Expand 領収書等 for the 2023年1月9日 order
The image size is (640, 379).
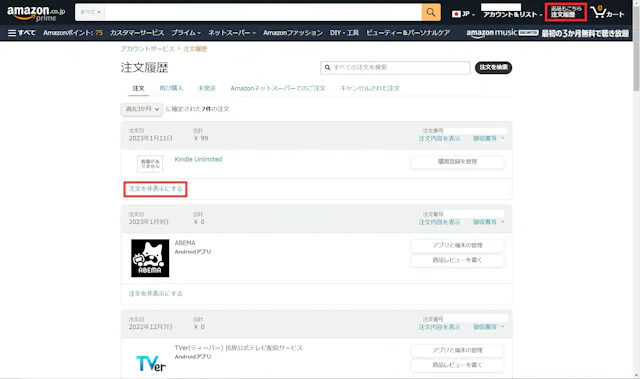[489, 222]
